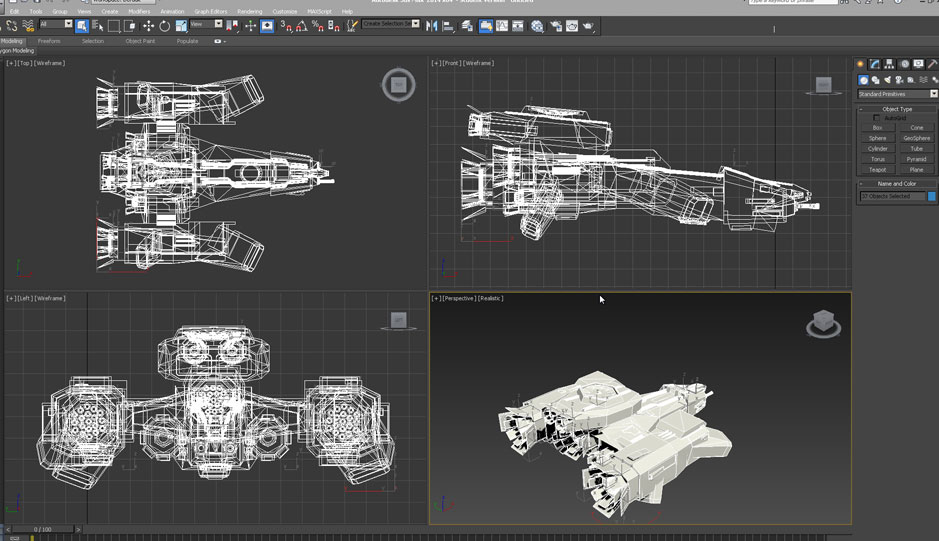Toggle the 3D Snaps button
This screenshot has width=939, height=541.
[x=286, y=26]
